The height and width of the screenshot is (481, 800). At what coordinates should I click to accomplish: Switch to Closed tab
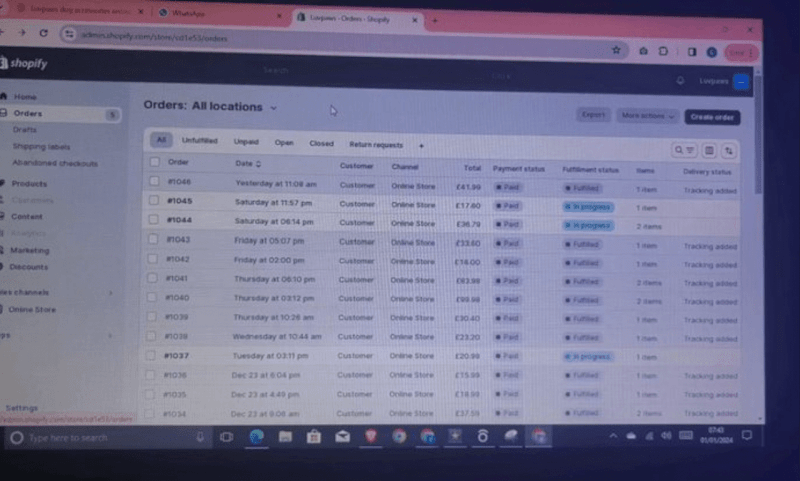point(321,144)
